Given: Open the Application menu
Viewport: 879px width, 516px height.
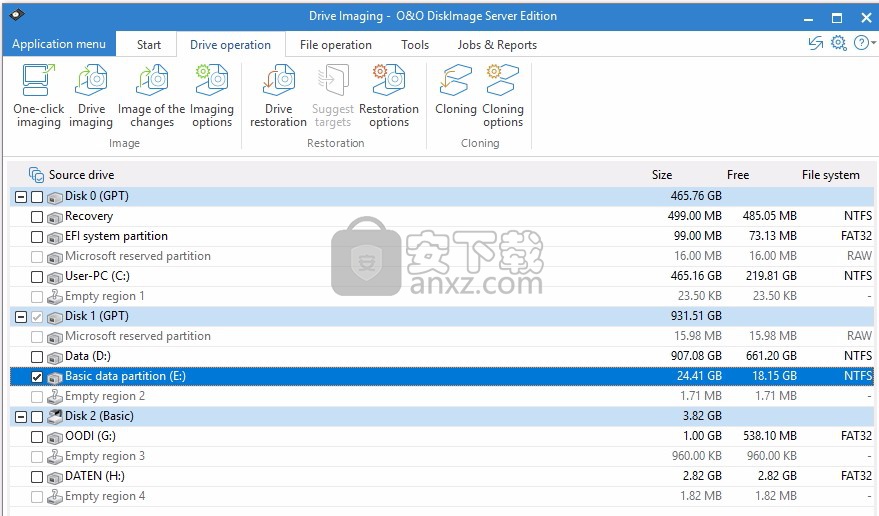Looking at the screenshot, I should coord(59,44).
